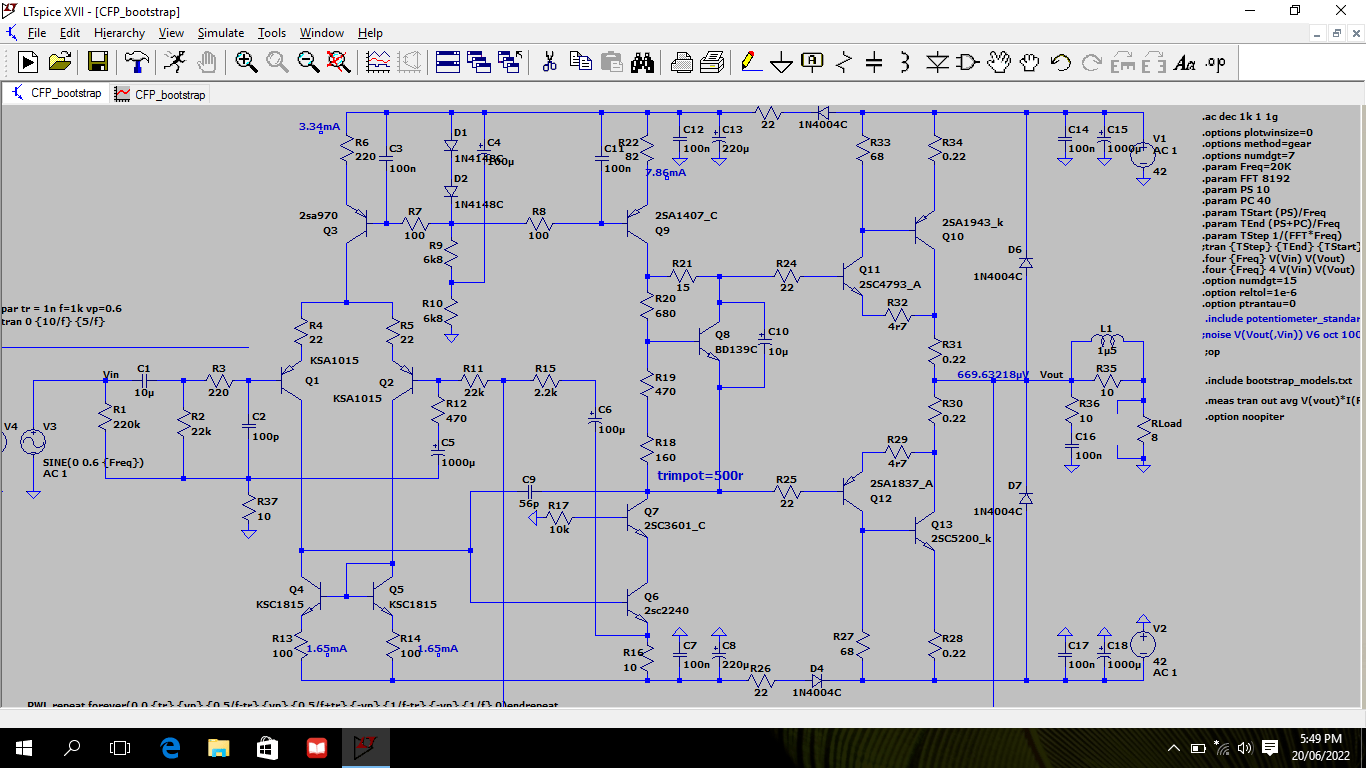1366x768 pixels.
Task: Select the Label Net tool
Action: pos(812,62)
